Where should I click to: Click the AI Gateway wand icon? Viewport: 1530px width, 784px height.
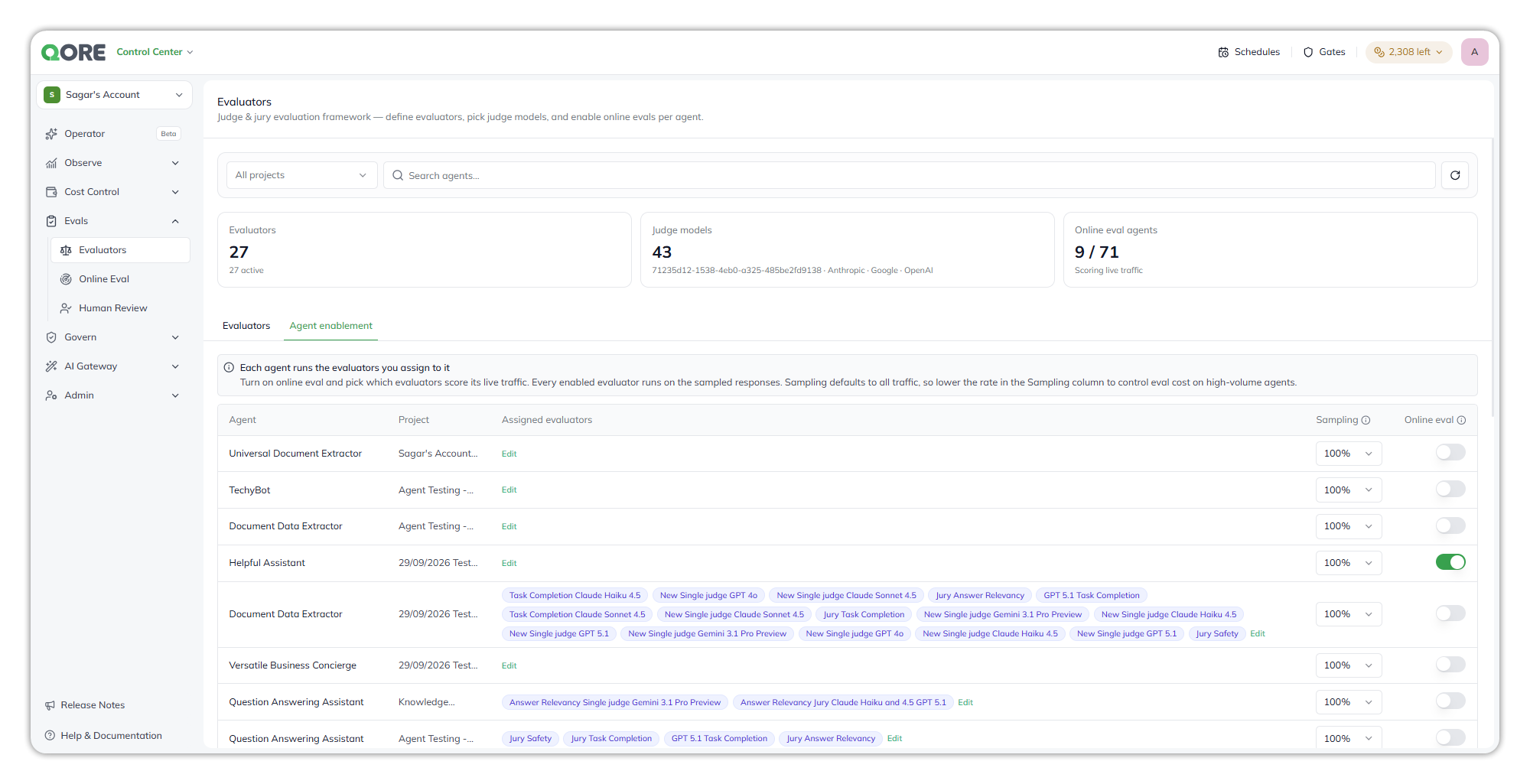pyautogui.click(x=51, y=366)
